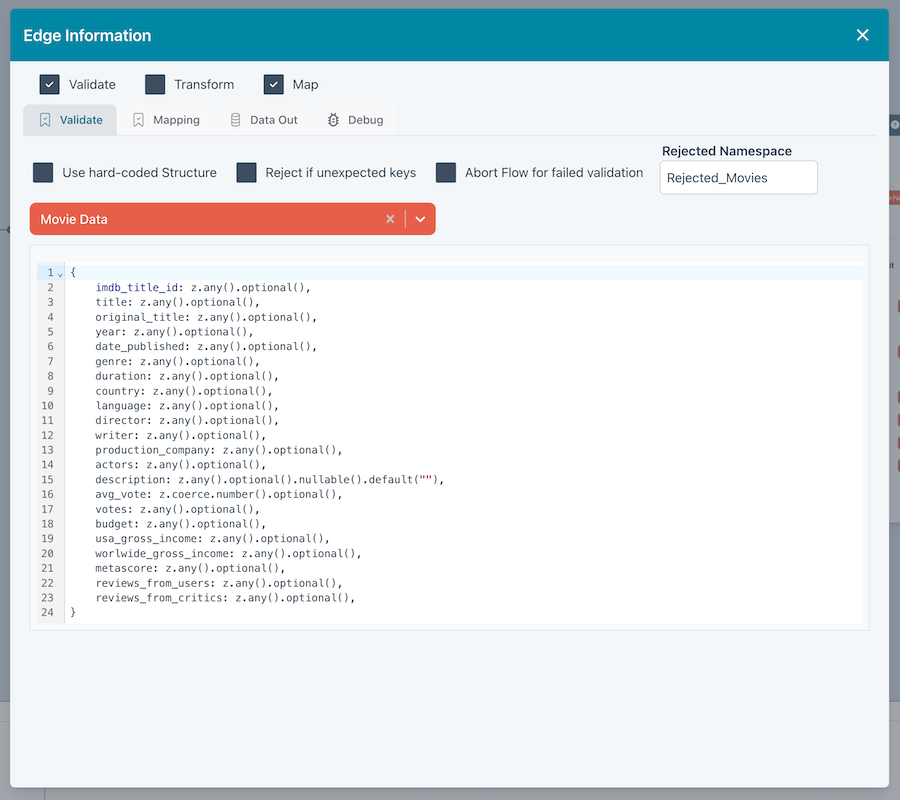Collapse code block at line 1 fold arrow
The width and height of the screenshot is (900, 800).
[60, 273]
